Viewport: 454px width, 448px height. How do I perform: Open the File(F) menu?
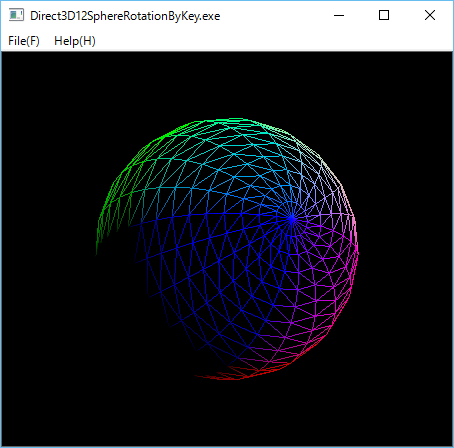(24, 41)
